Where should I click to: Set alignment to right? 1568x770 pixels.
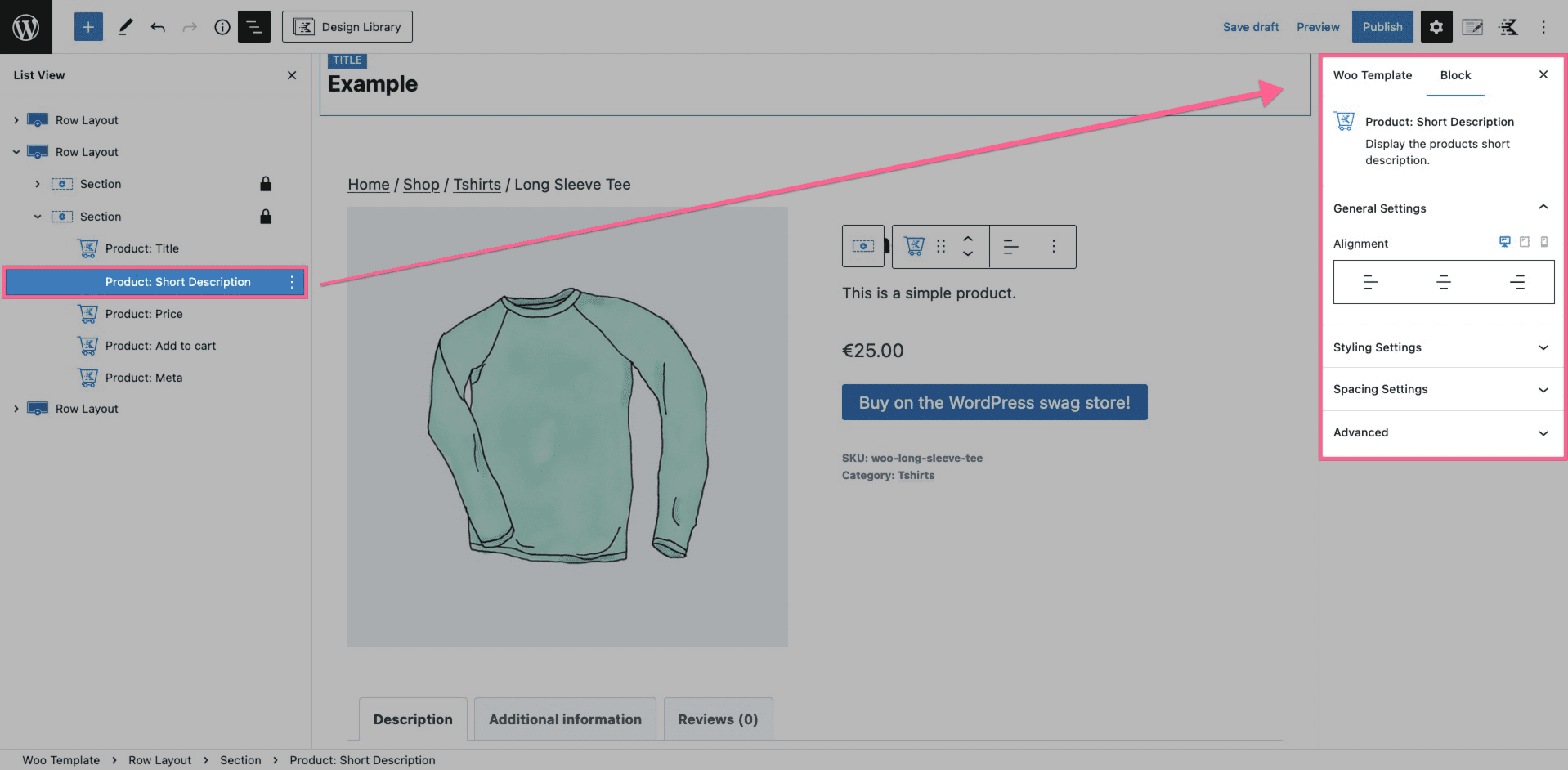coord(1517,282)
